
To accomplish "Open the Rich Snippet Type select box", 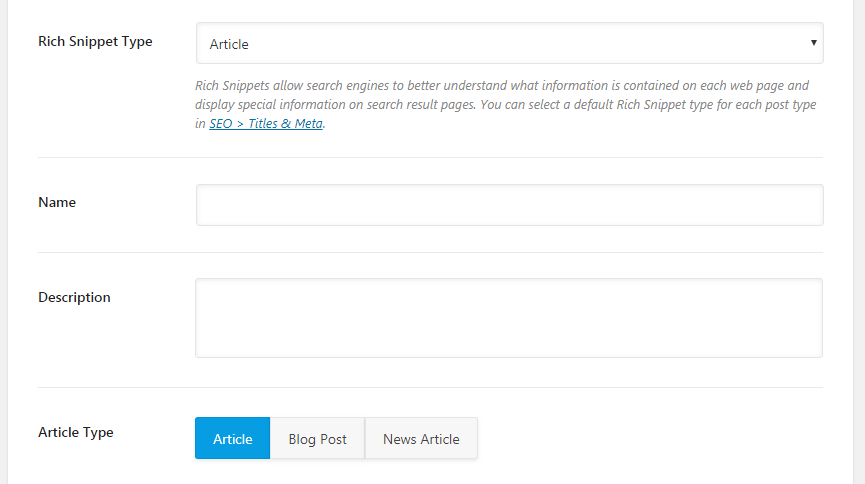I will 509,43.
